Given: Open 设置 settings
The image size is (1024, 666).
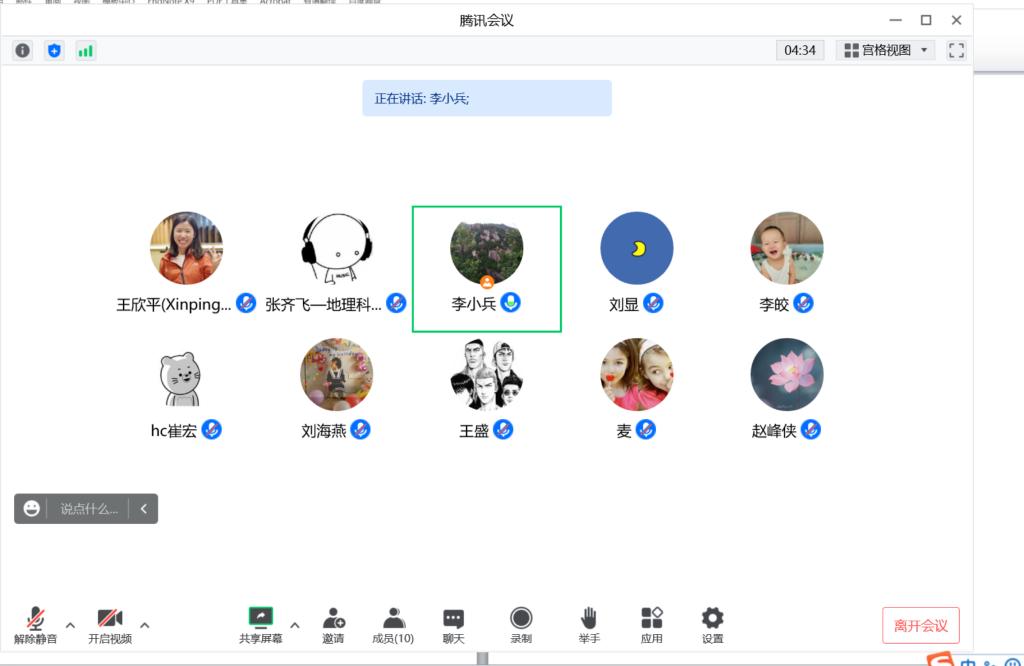Looking at the screenshot, I should [x=712, y=625].
